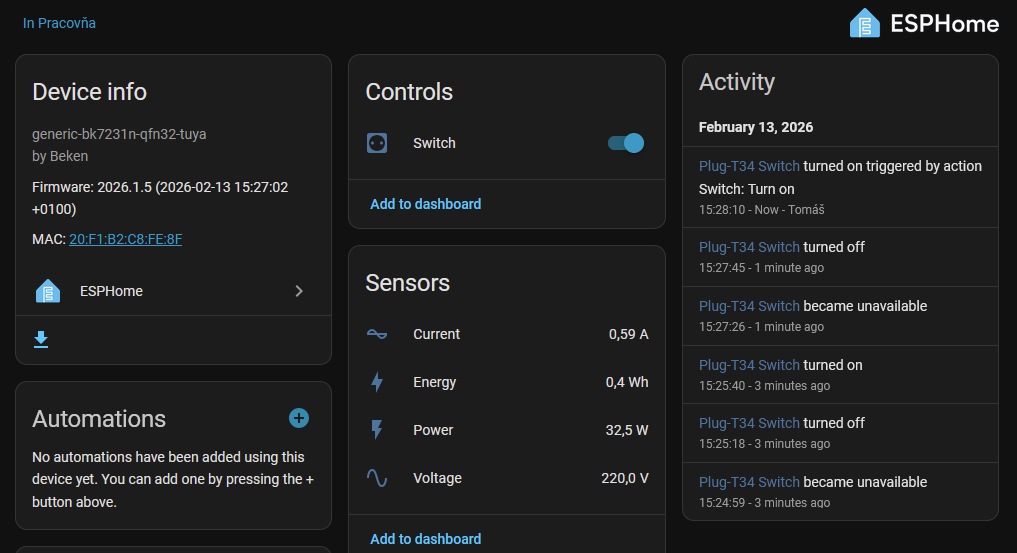Toggle the Switch off

pos(626,143)
